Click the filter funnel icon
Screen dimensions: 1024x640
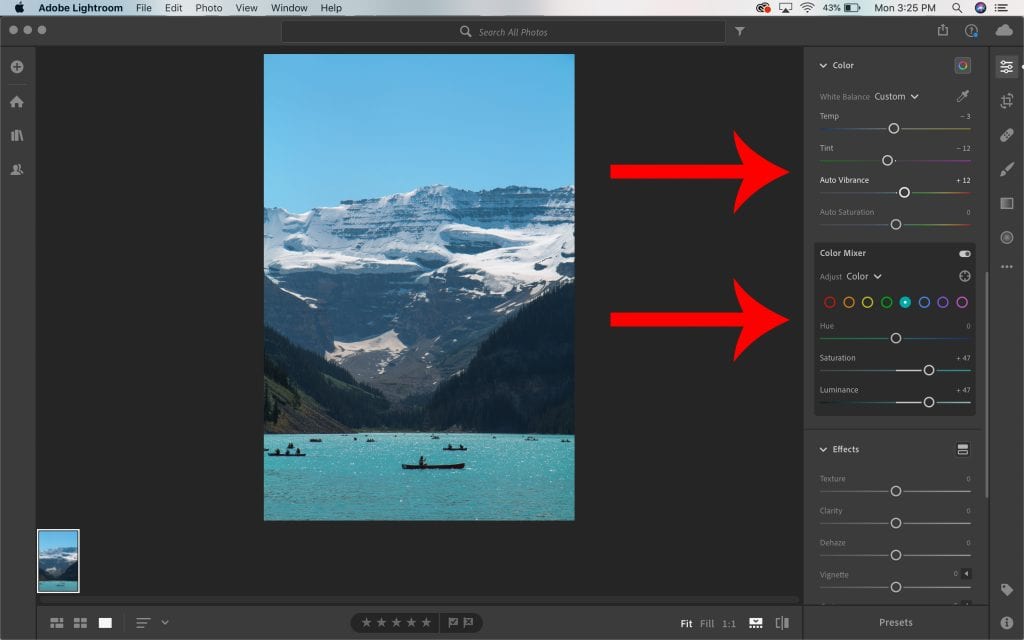pyautogui.click(x=739, y=31)
